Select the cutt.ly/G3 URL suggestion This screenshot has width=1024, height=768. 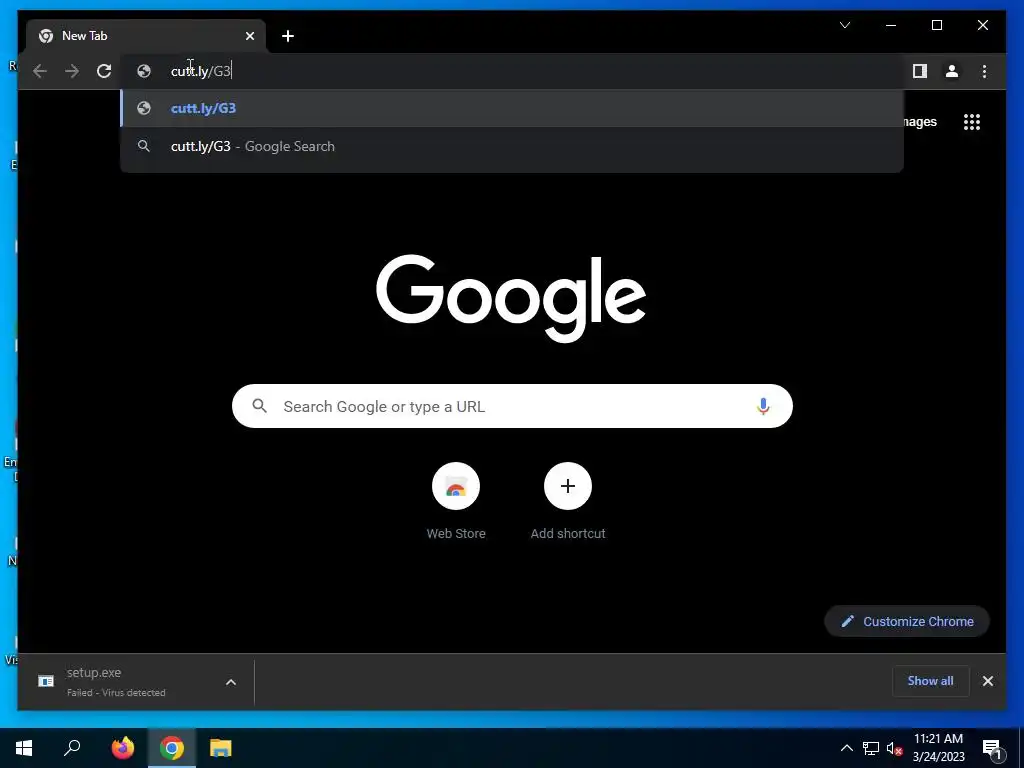512,108
